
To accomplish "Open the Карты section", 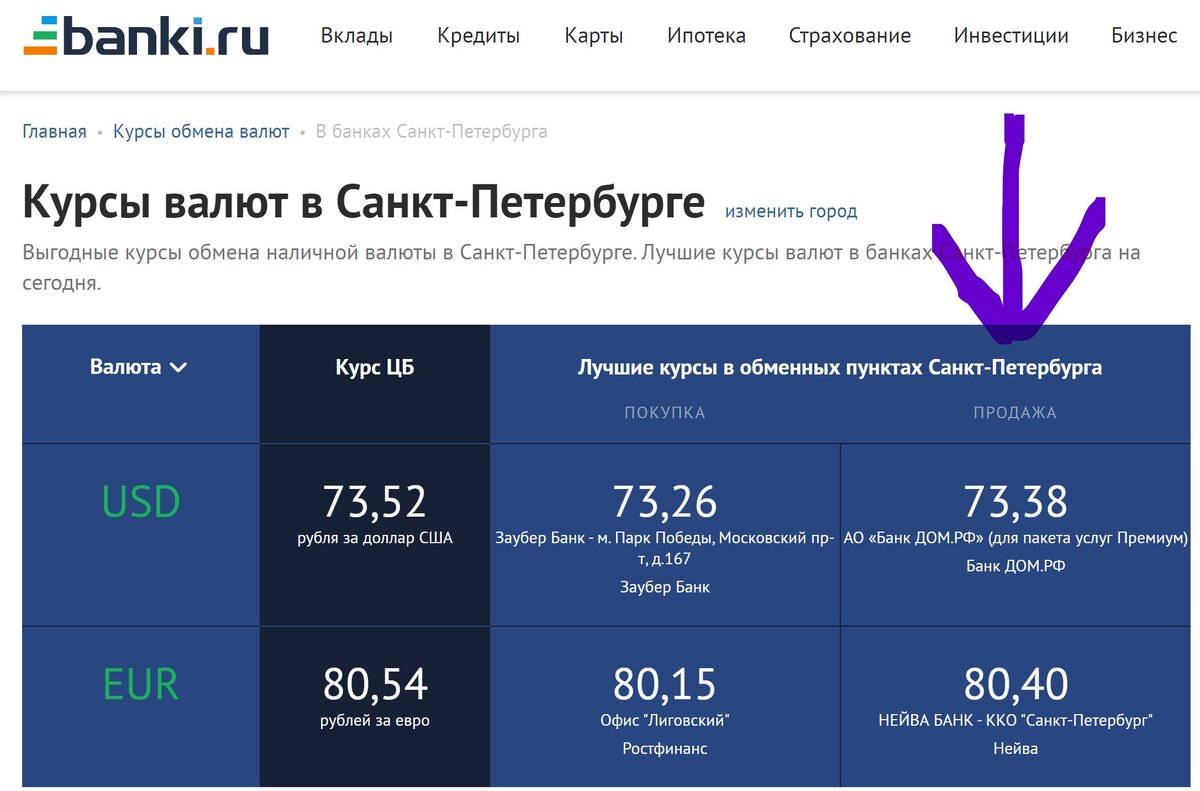I will point(593,35).
